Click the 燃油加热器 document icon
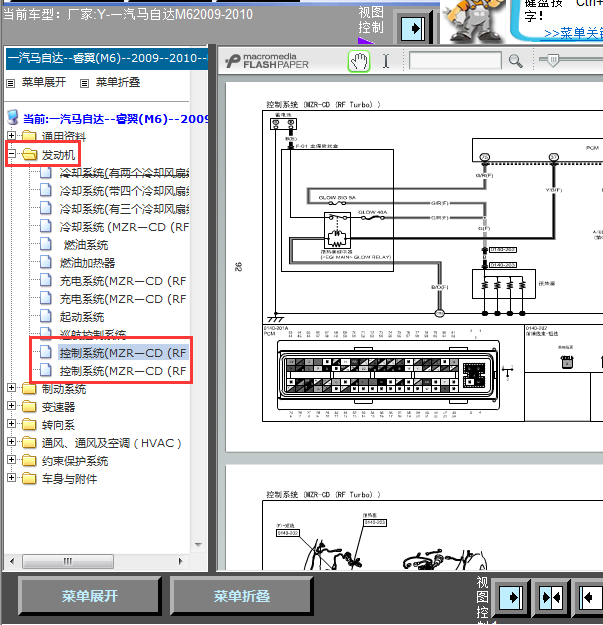 [46, 262]
